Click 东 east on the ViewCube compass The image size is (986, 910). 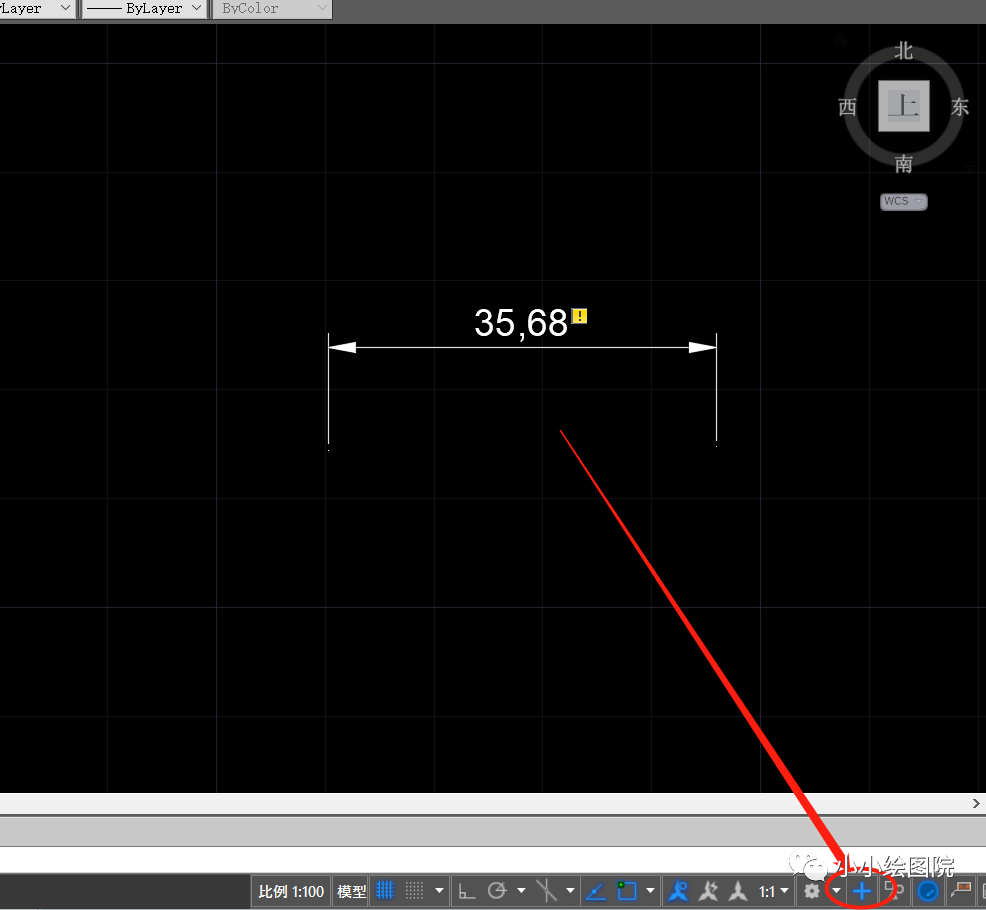960,107
